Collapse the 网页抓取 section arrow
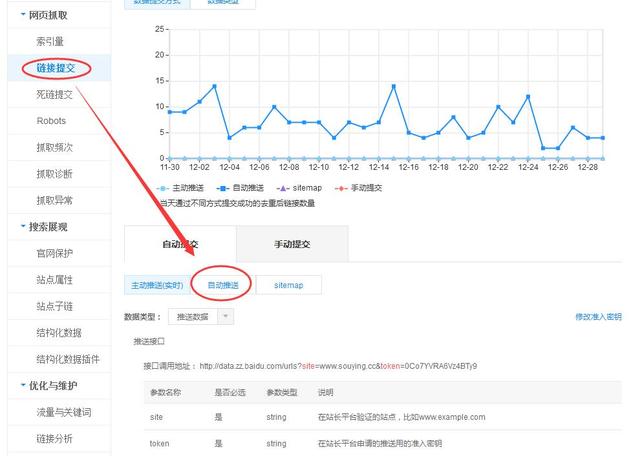This screenshot has width=640, height=456. click(x=23, y=14)
